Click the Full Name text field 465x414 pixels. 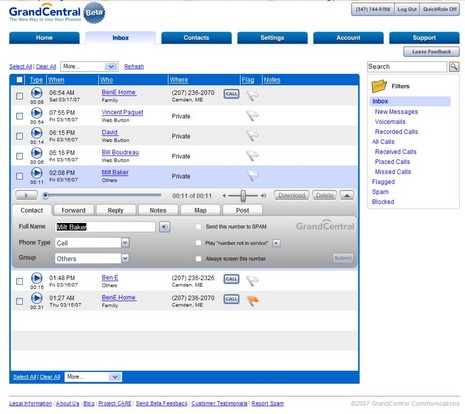pyautogui.click(x=105, y=227)
